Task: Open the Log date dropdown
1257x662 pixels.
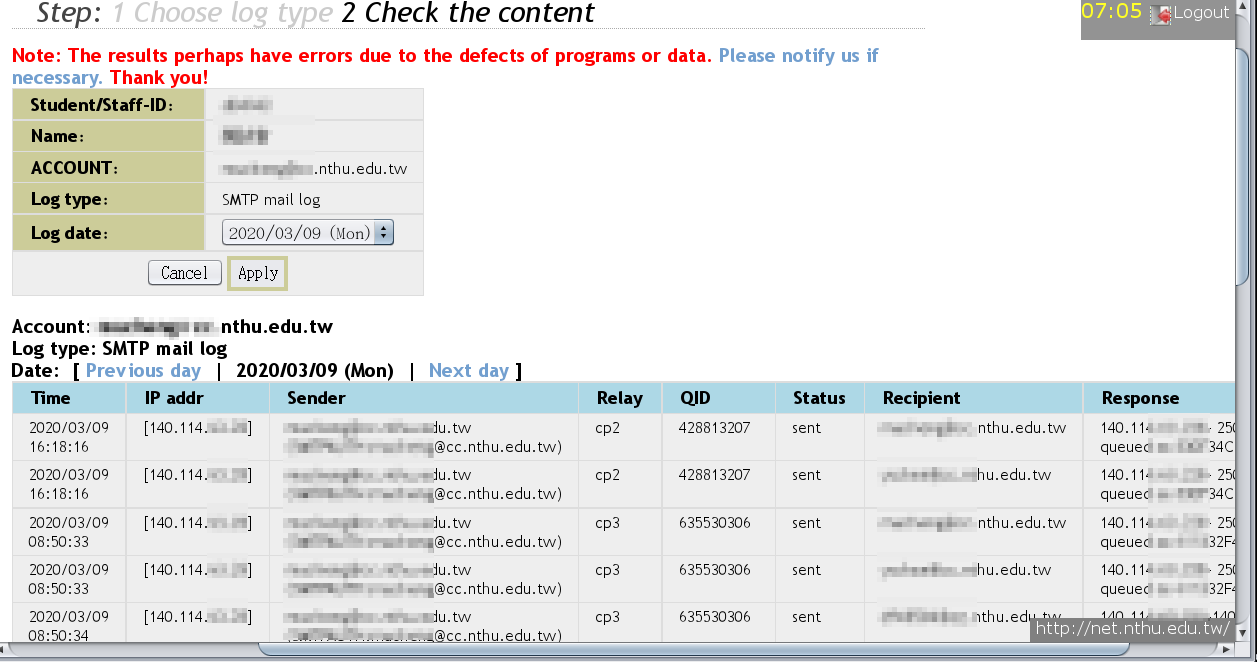Action: 308,233
